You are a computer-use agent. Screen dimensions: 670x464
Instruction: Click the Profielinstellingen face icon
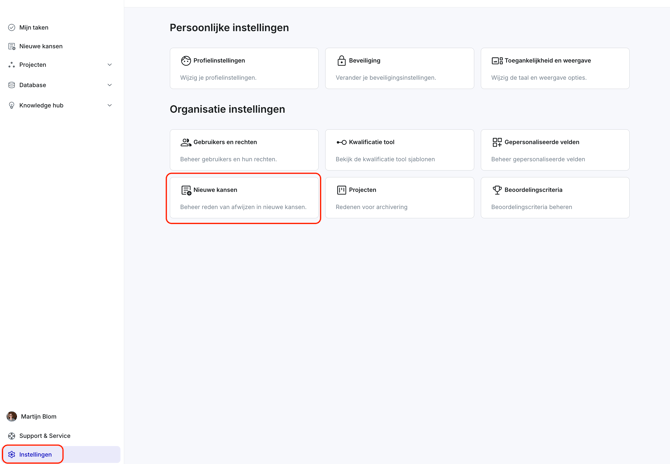click(185, 61)
